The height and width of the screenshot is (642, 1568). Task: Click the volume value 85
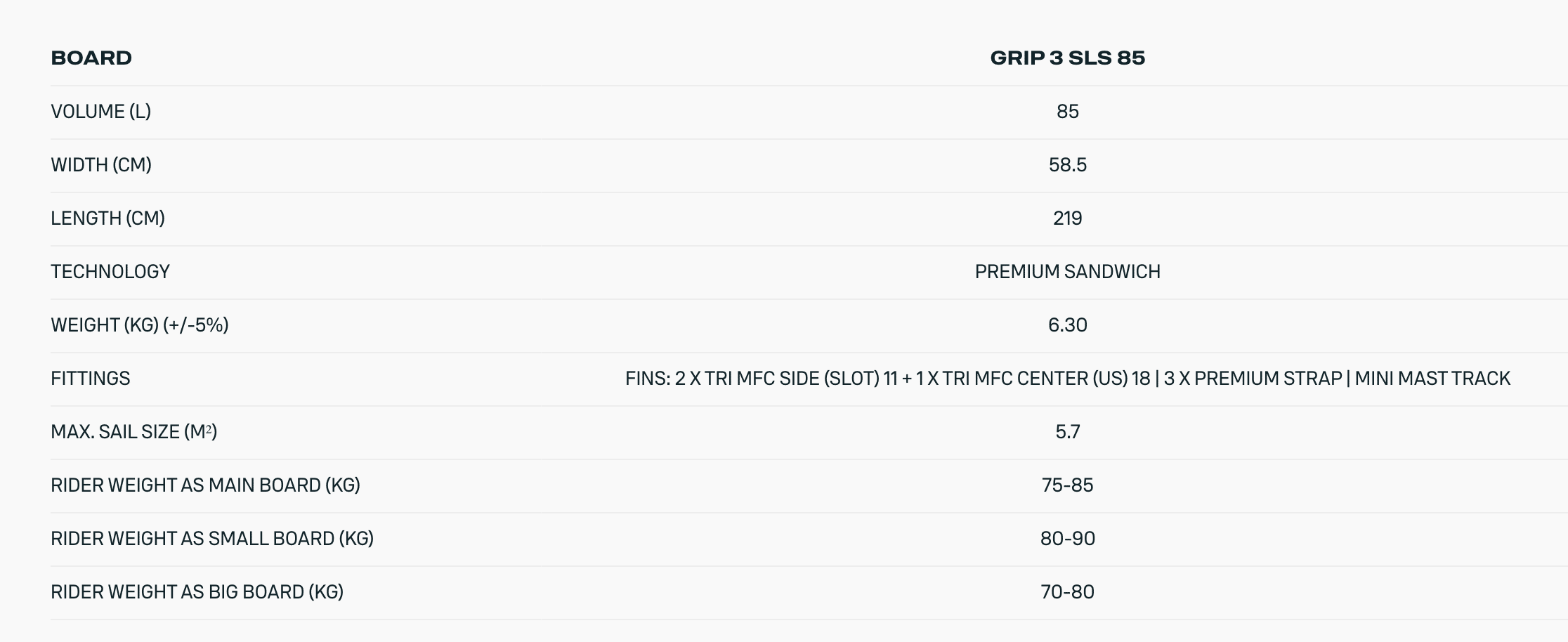(1067, 112)
